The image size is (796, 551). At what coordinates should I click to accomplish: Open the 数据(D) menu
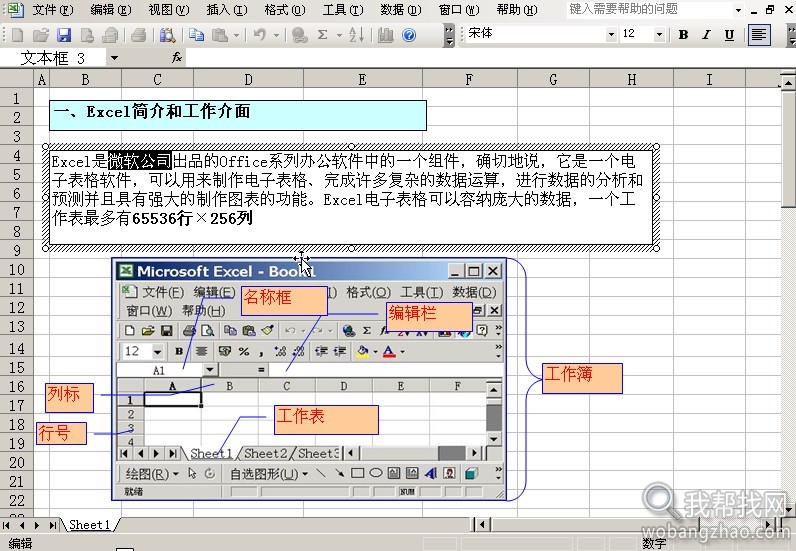[x=401, y=10]
